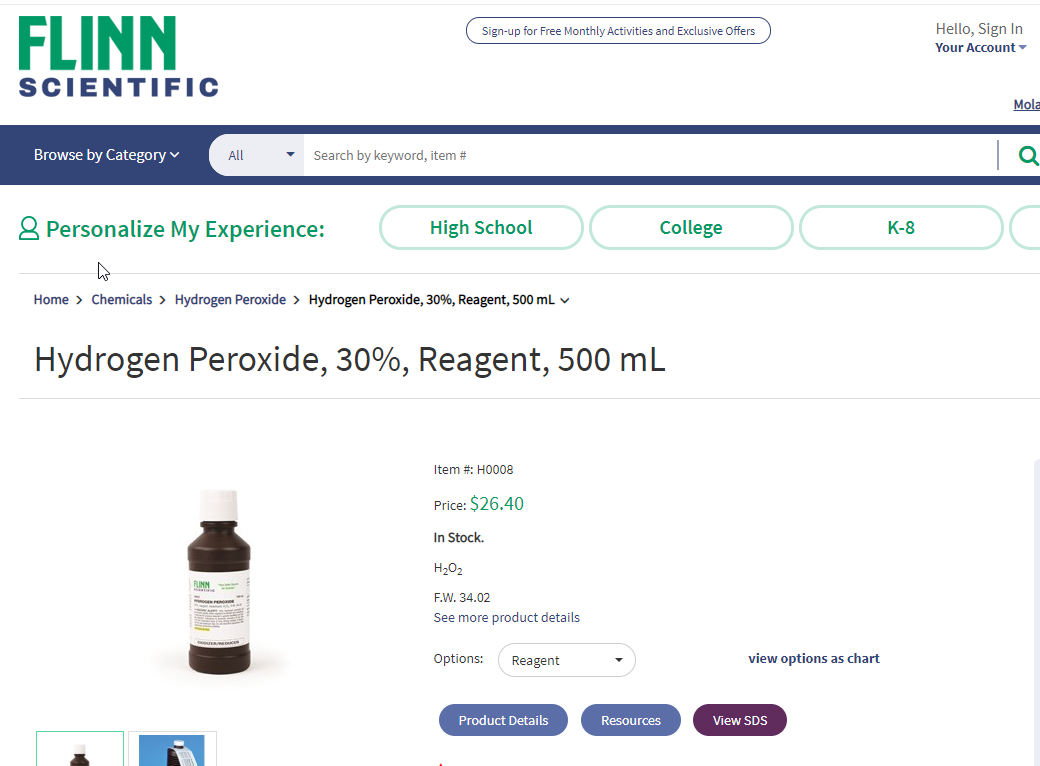
Task: Select the High School experience button
Action: [481, 227]
